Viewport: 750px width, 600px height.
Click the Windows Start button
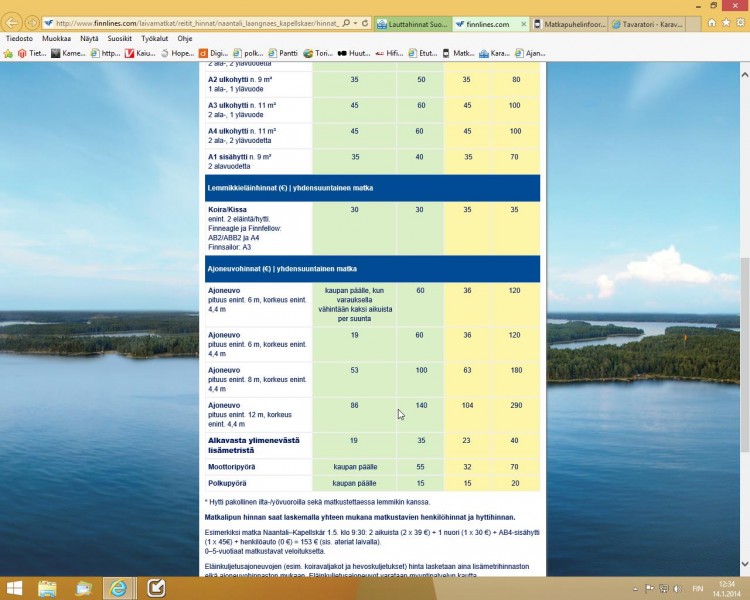click(16, 587)
